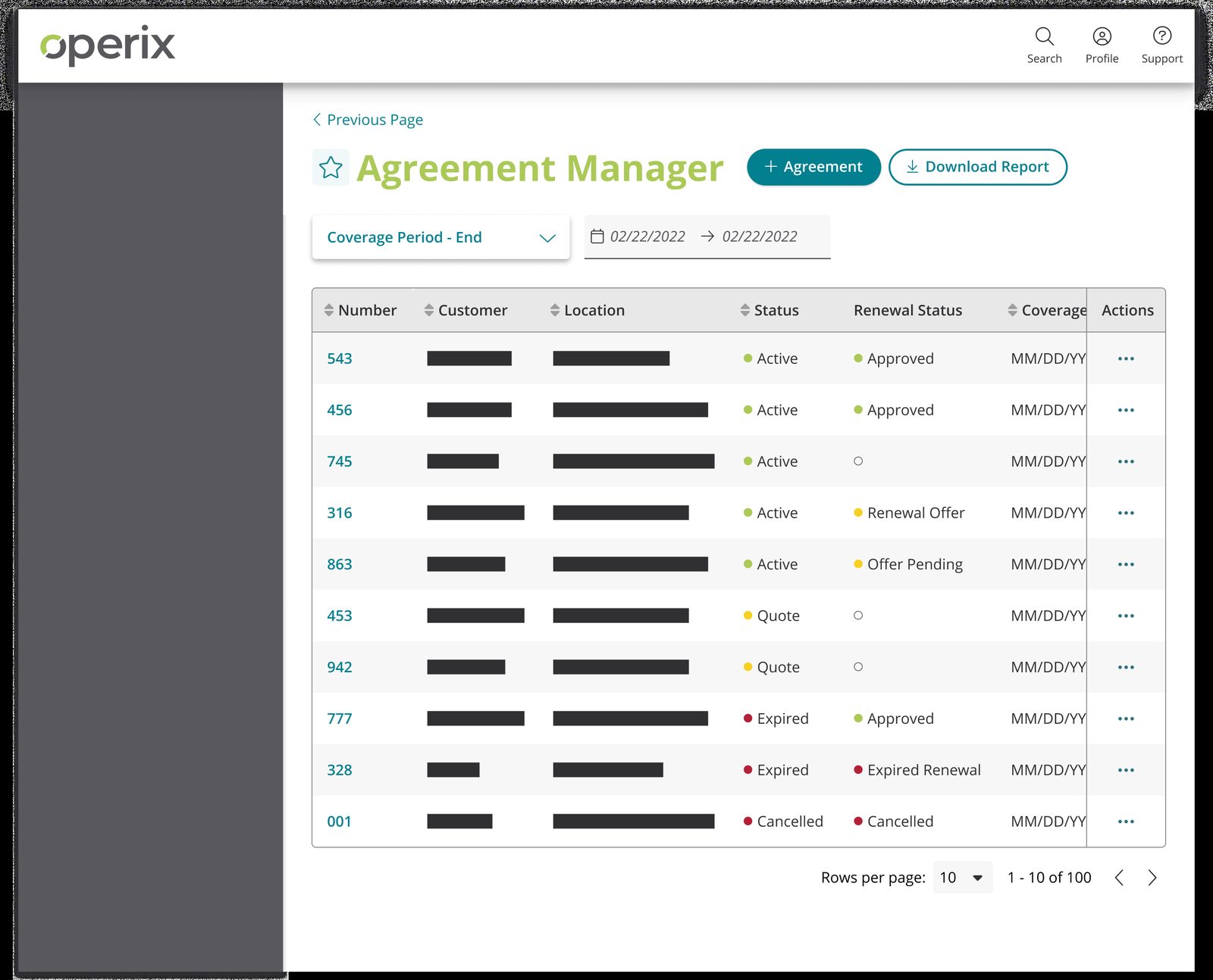This screenshot has width=1213, height=980.
Task: Click the Actions column header
Action: (1127, 310)
